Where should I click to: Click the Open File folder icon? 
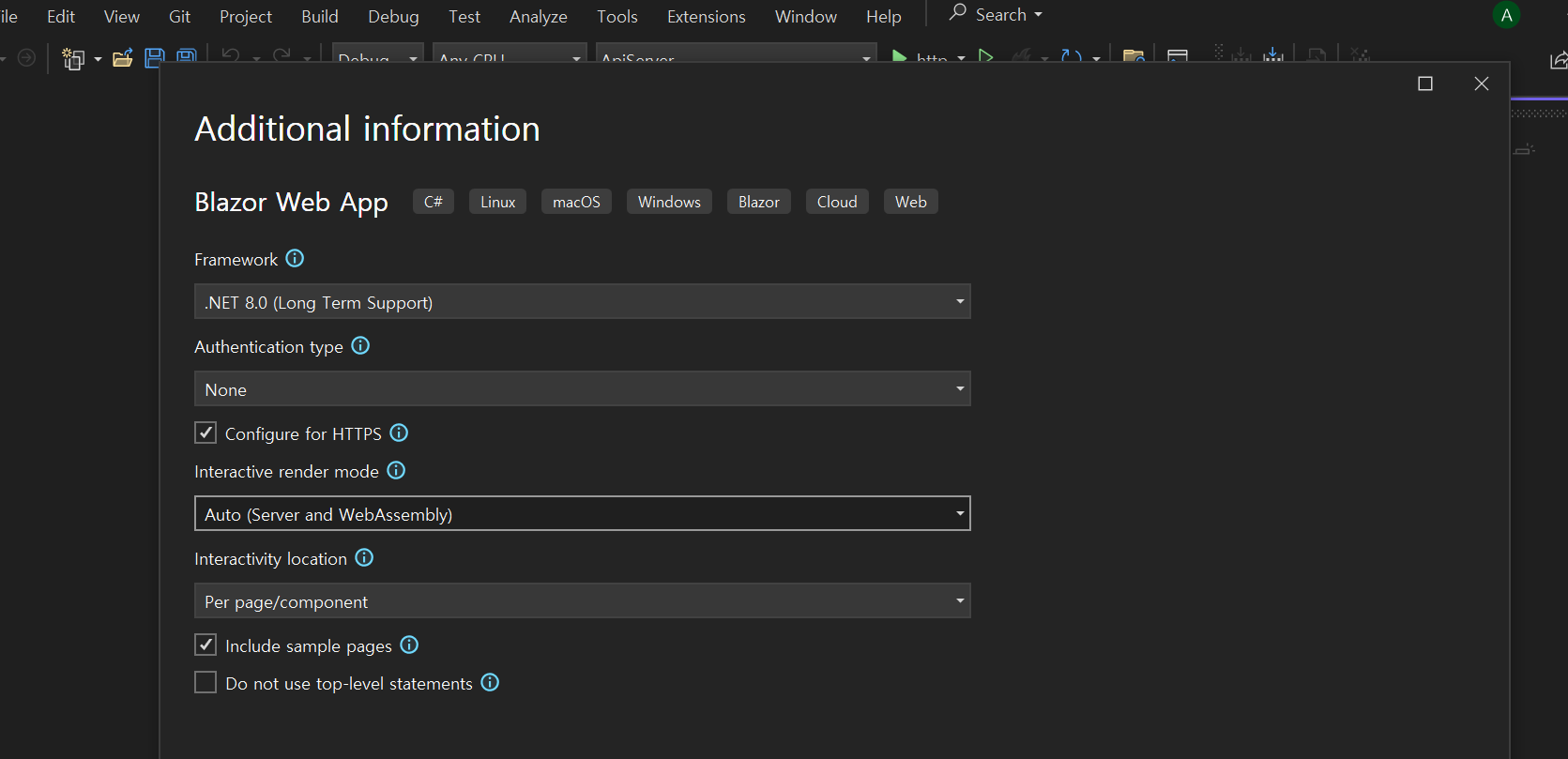122,58
